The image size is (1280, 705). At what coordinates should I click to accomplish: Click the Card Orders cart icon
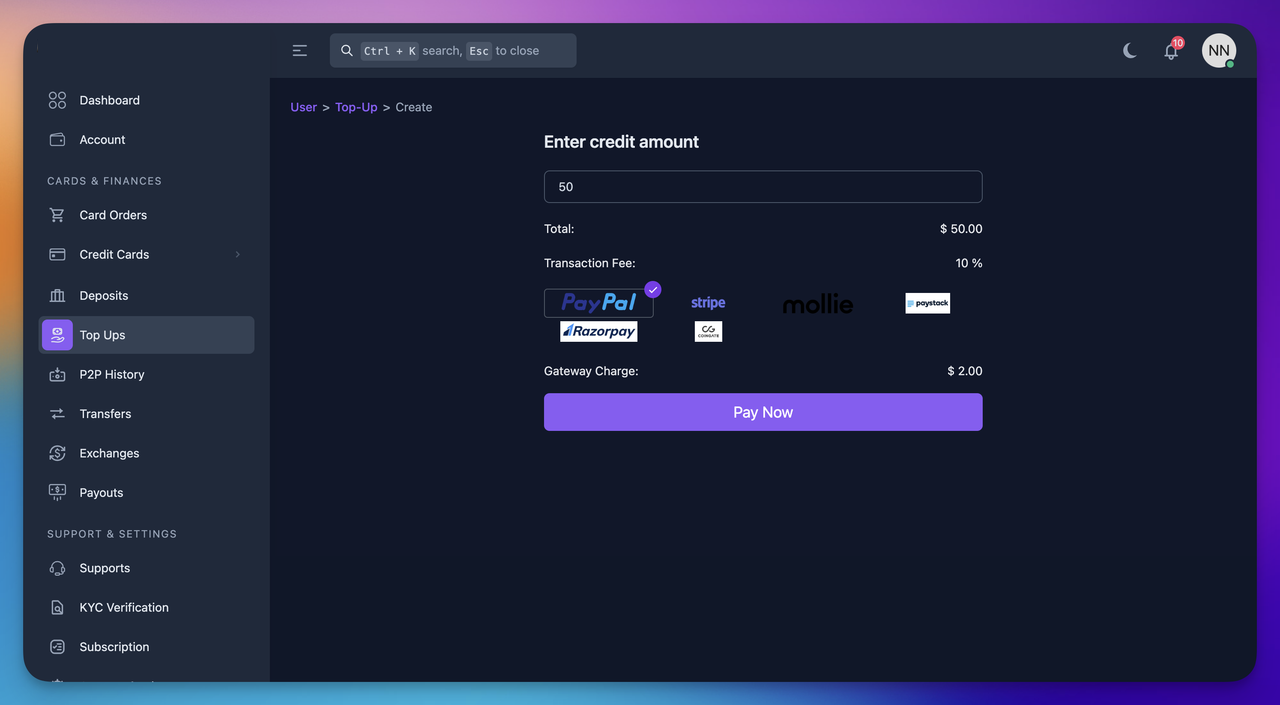click(x=57, y=215)
